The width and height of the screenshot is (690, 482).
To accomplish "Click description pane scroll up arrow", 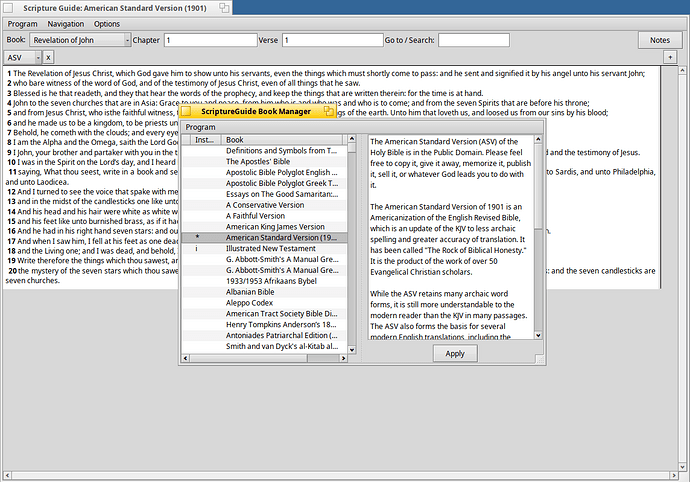I will tap(538, 139).
